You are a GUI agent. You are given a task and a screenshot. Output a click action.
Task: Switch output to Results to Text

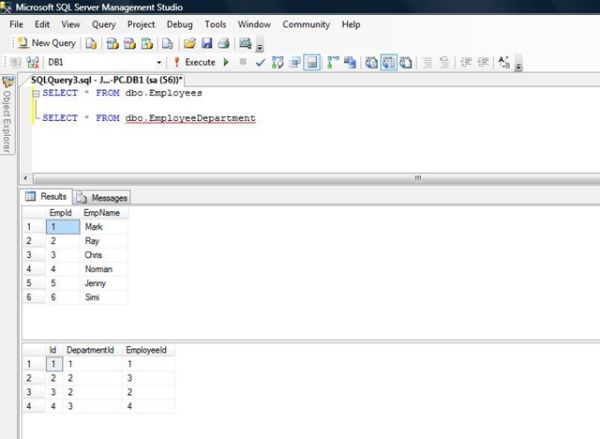[371, 62]
